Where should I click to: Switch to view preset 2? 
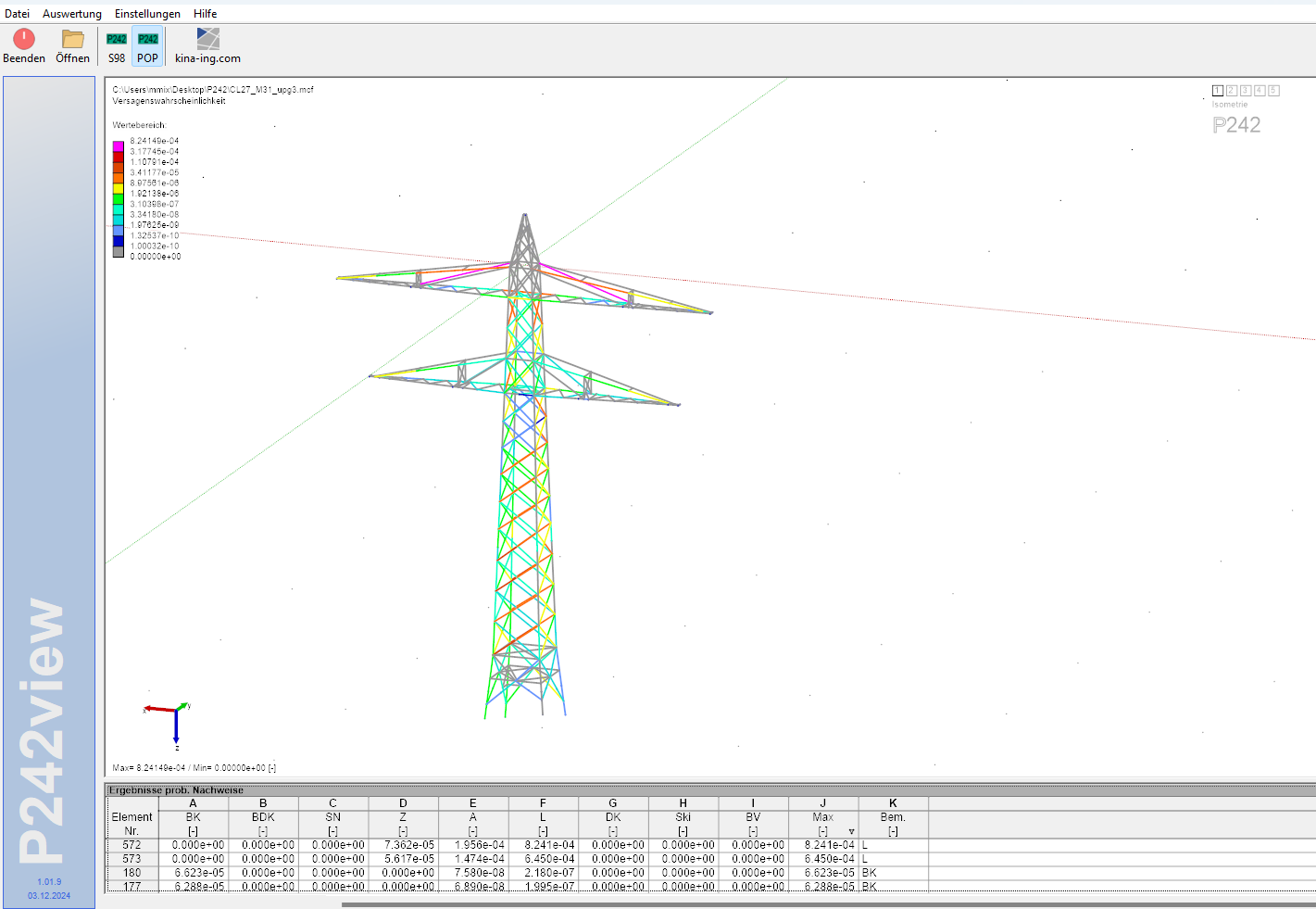point(1232,91)
